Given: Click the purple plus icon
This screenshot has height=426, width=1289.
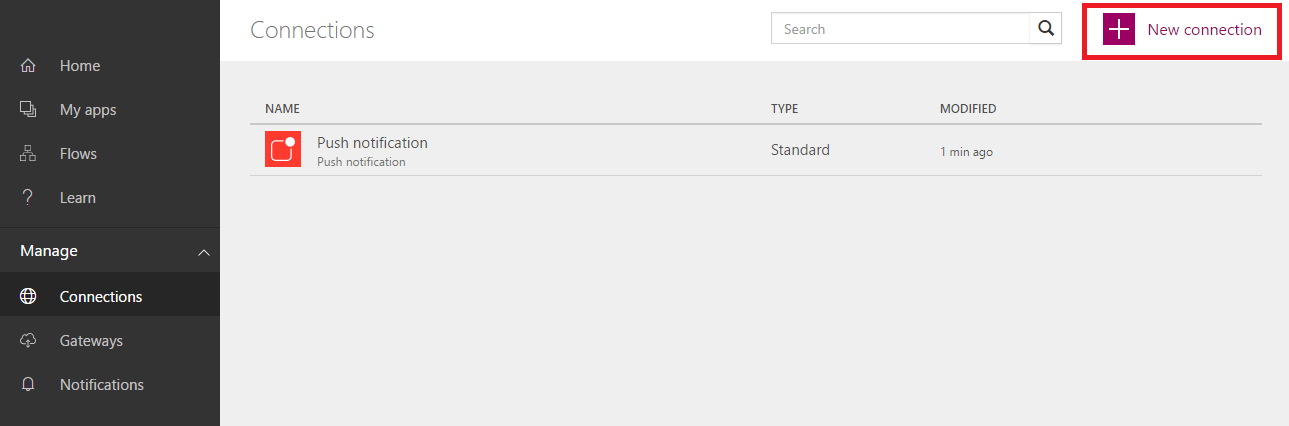Looking at the screenshot, I should (1119, 30).
